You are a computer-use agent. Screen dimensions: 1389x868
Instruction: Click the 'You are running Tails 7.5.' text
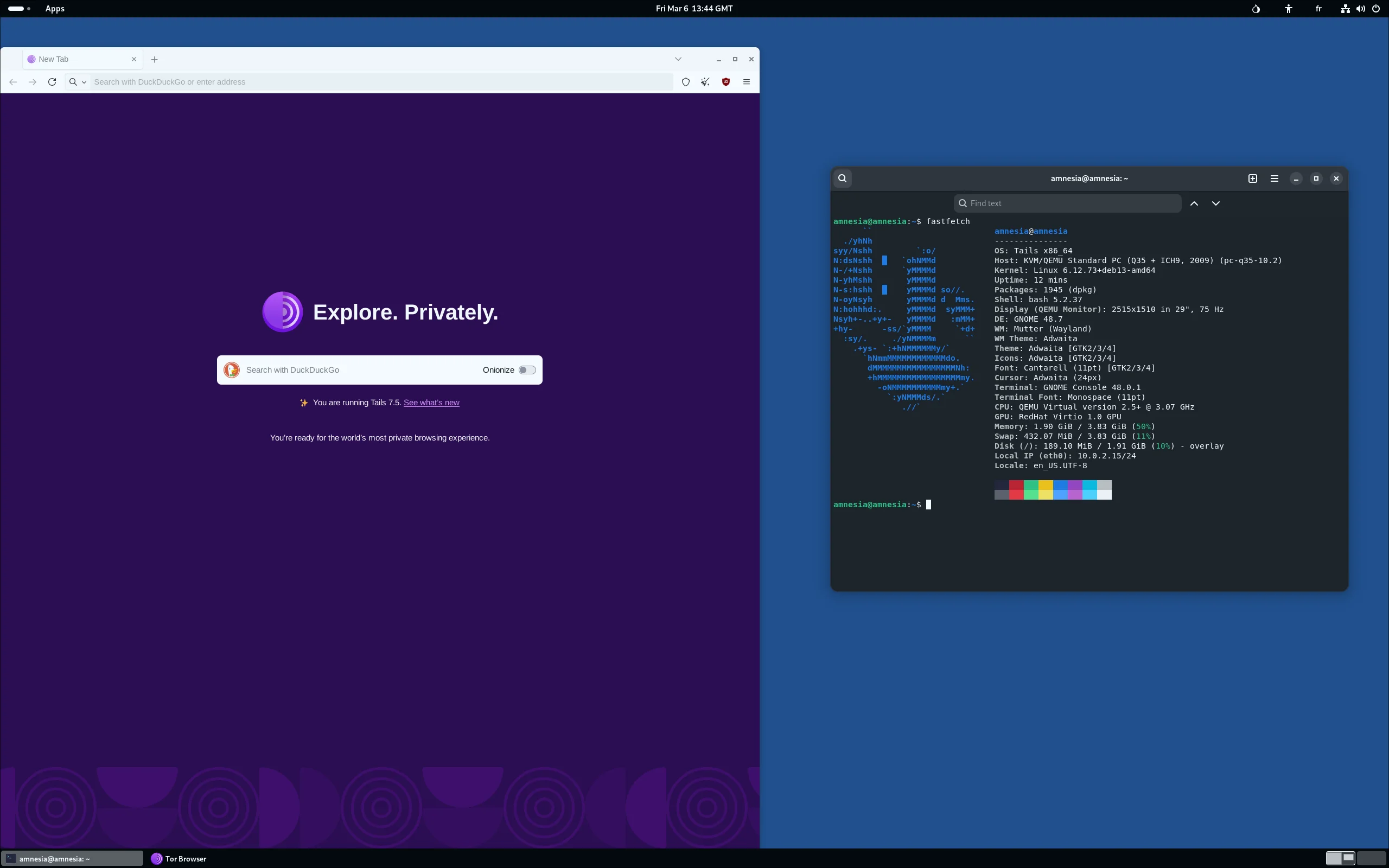coord(357,403)
